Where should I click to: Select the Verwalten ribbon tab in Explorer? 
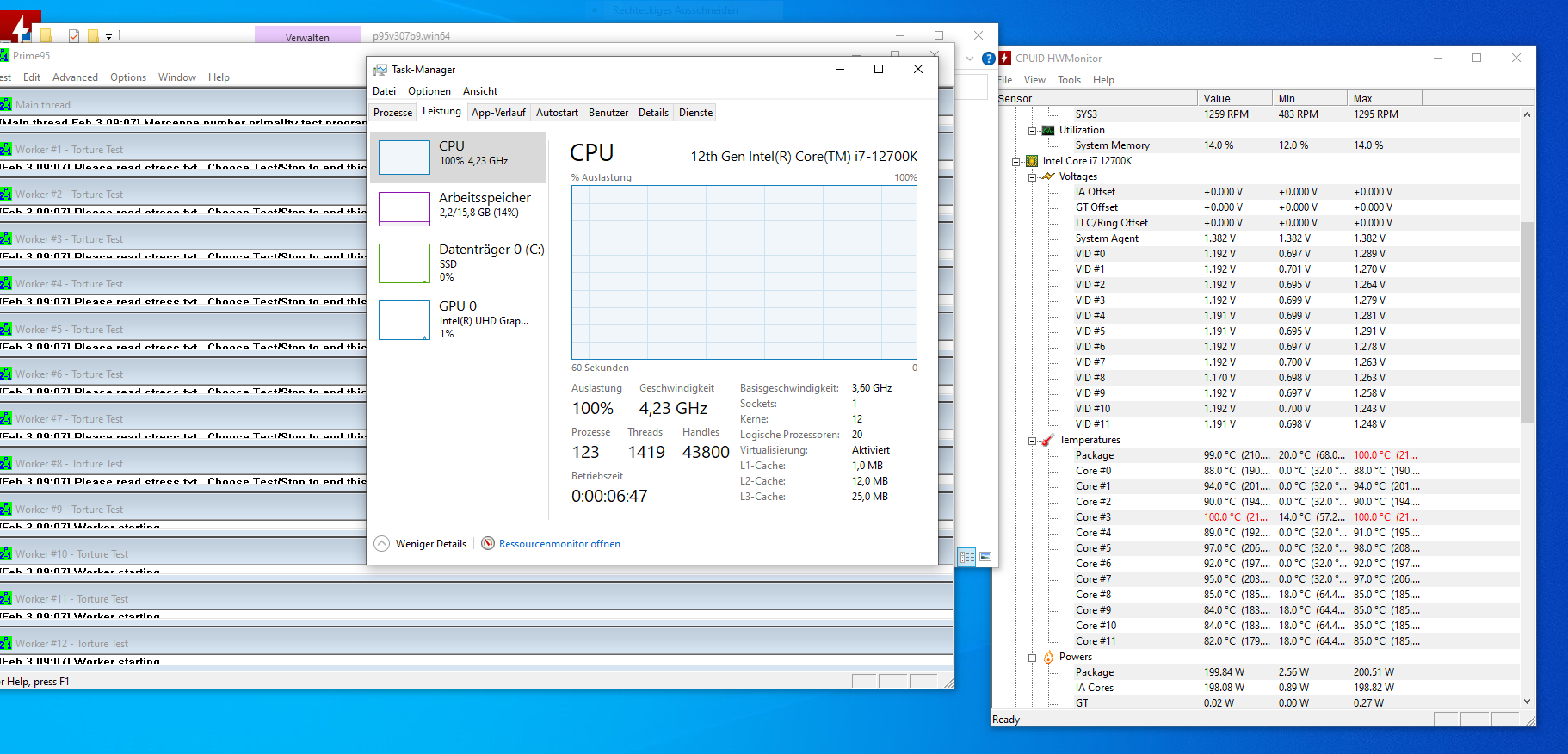(x=307, y=37)
